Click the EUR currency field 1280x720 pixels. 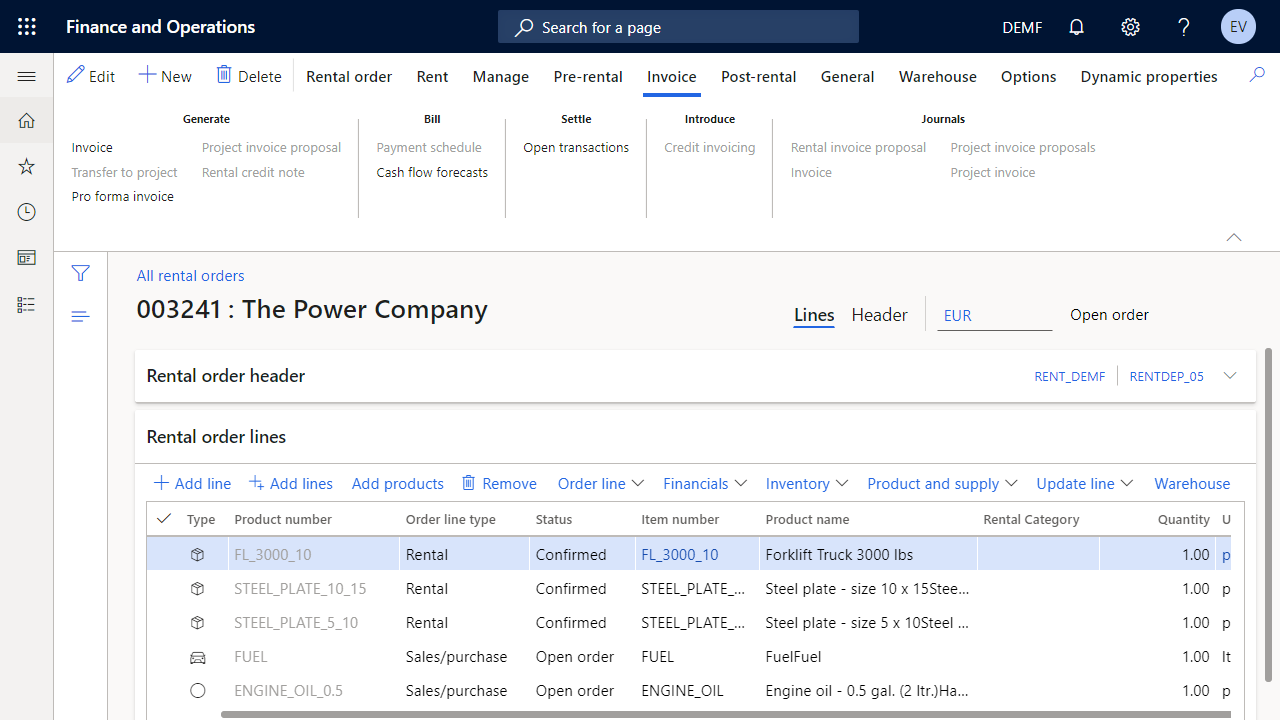tap(995, 315)
